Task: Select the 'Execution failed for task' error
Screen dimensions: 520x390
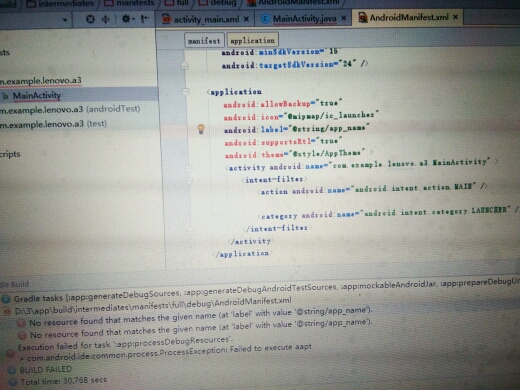Action: click(125, 343)
